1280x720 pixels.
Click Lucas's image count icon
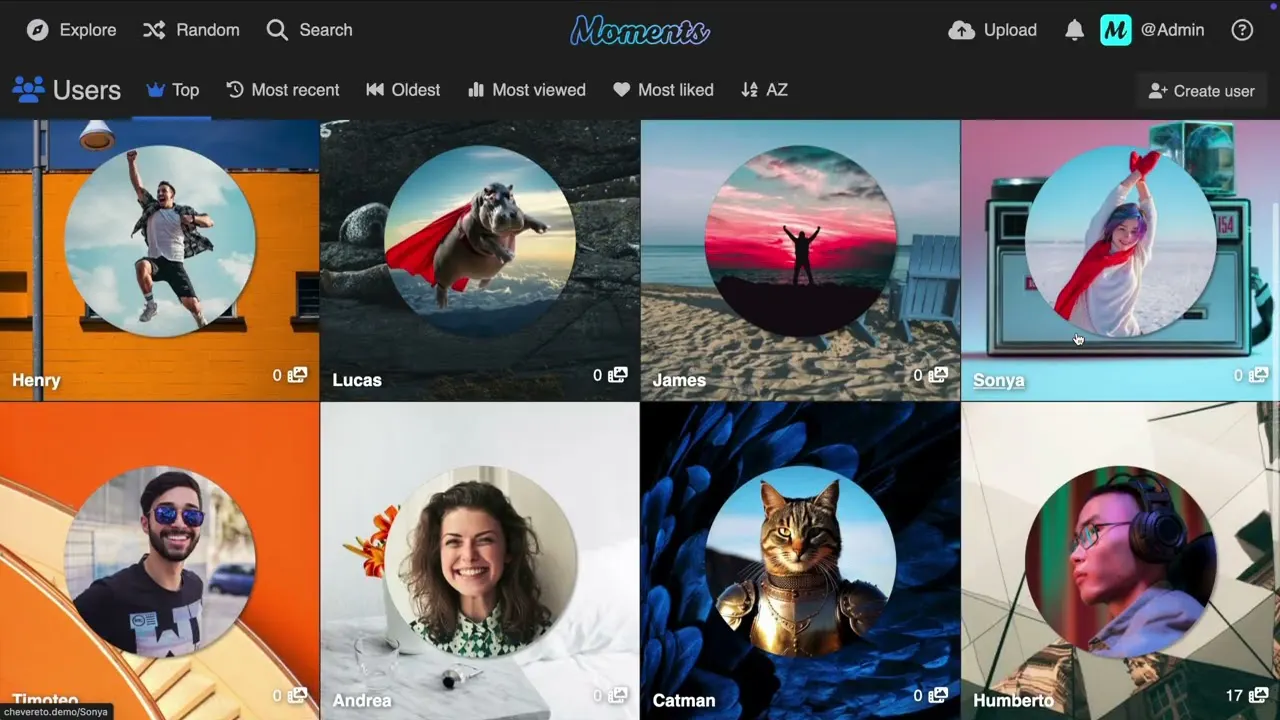618,375
